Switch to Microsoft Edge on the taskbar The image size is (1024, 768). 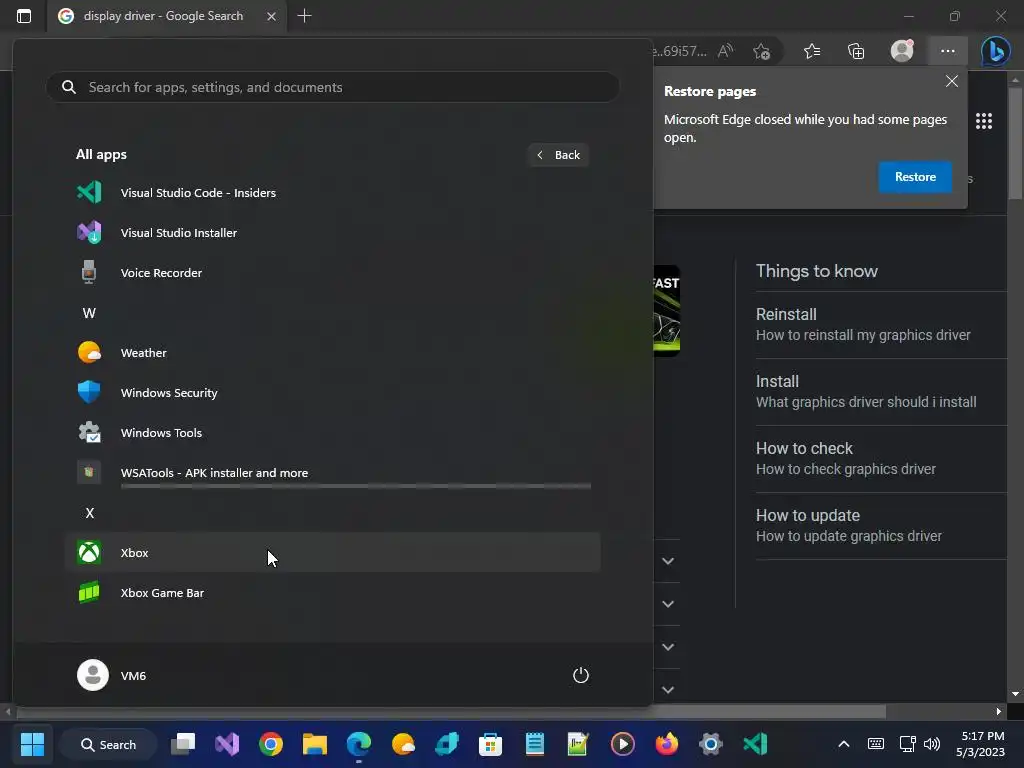359,744
